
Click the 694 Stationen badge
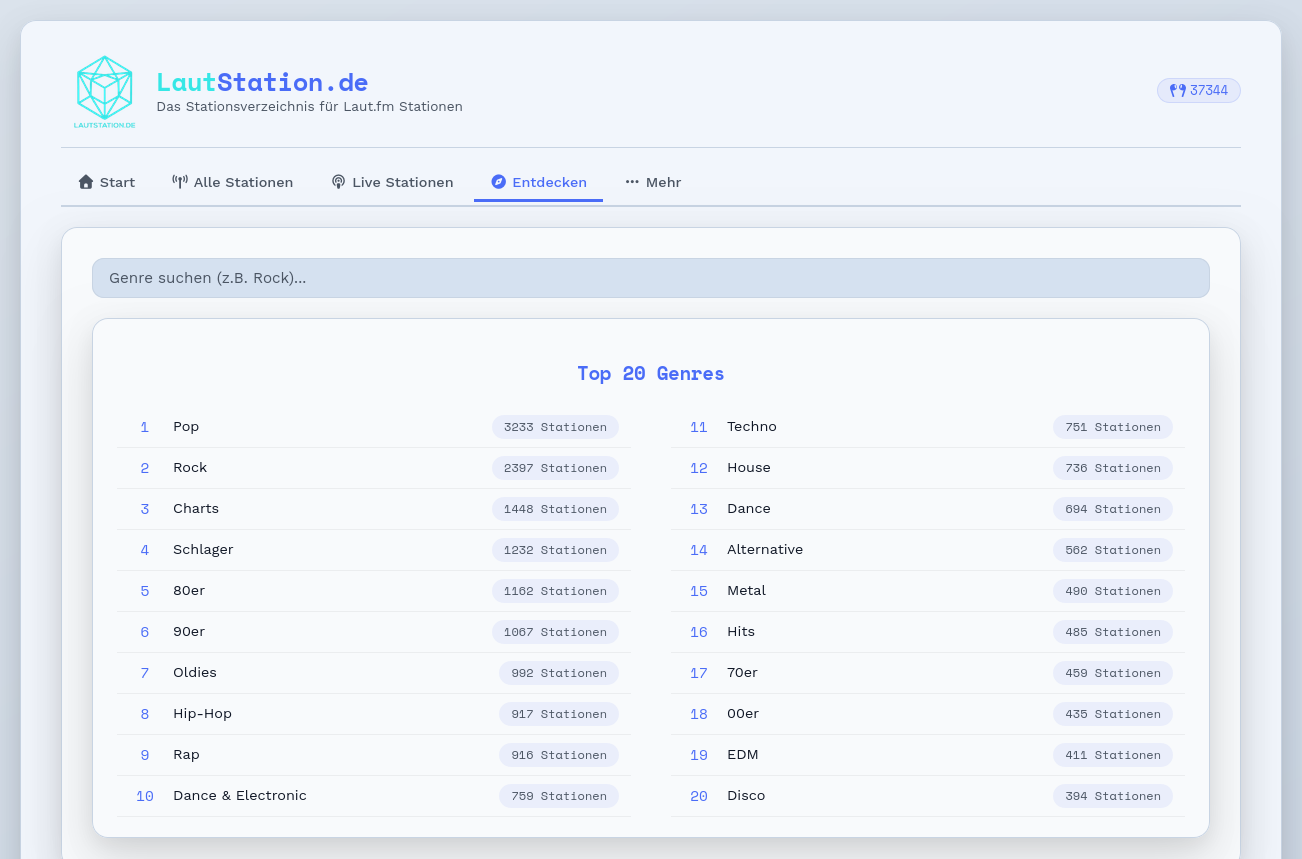tap(1113, 509)
